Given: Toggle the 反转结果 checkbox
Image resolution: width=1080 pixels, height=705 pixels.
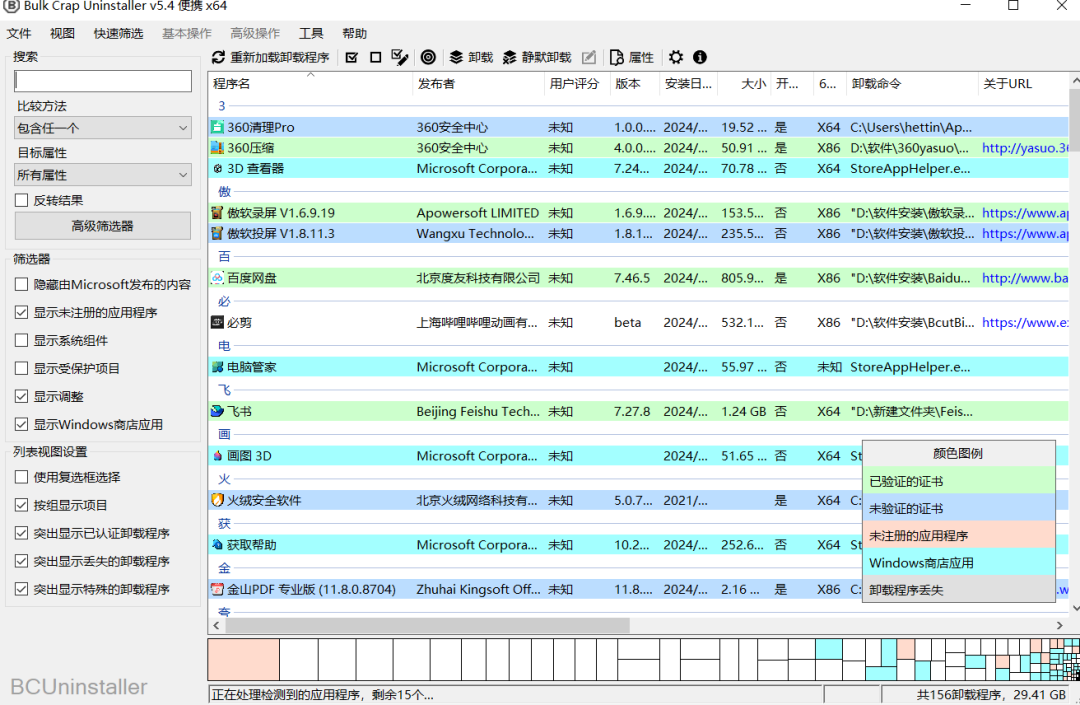Looking at the screenshot, I should (21, 200).
